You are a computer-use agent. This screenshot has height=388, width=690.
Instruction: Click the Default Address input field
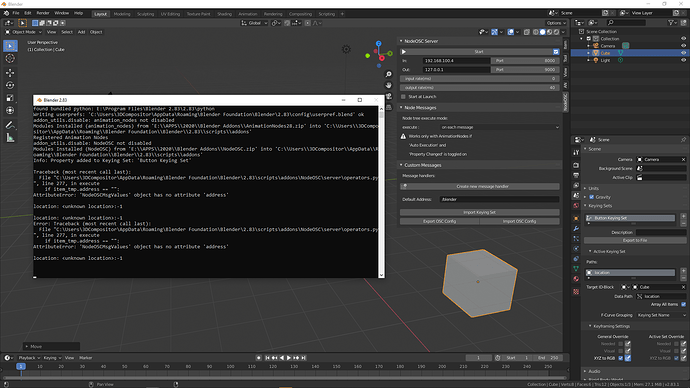point(499,199)
